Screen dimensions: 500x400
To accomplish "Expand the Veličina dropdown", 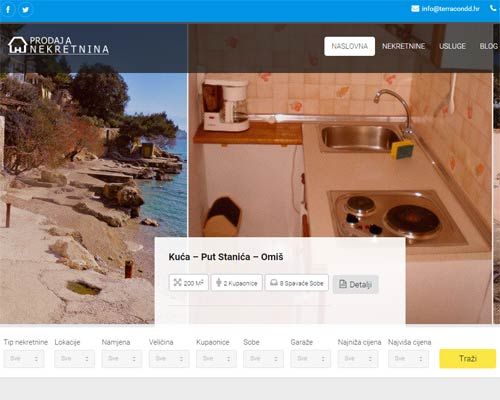I will pyautogui.click(x=169, y=359).
